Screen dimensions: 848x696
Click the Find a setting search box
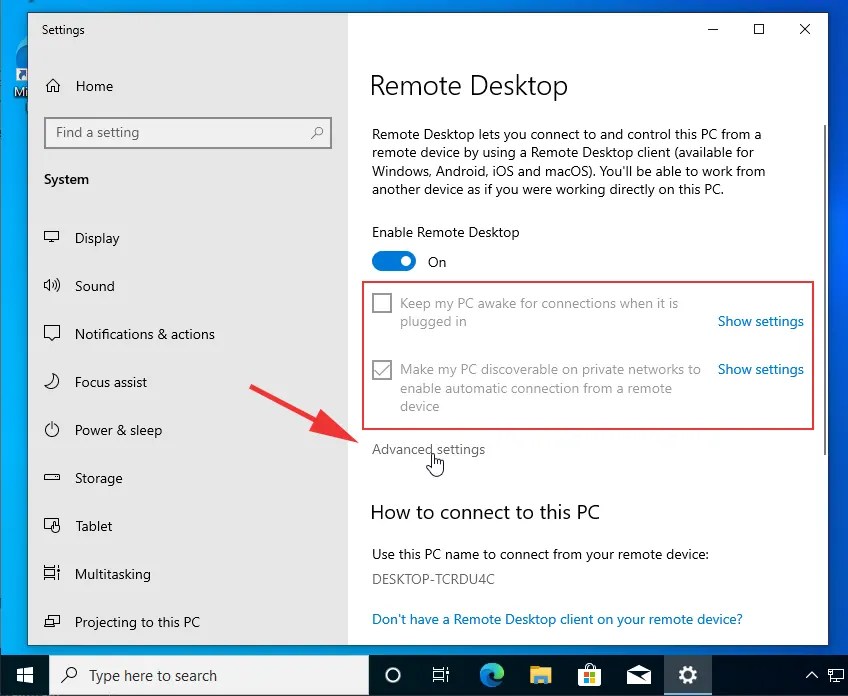click(188, 132)
